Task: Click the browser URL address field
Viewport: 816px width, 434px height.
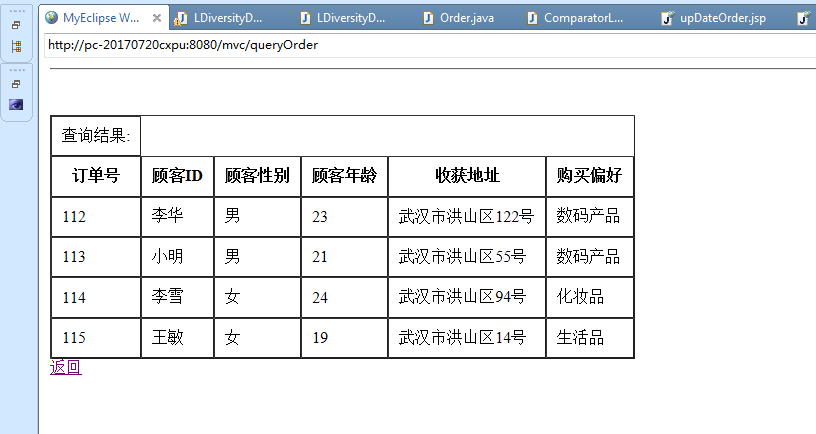Action: coord(430,45)
